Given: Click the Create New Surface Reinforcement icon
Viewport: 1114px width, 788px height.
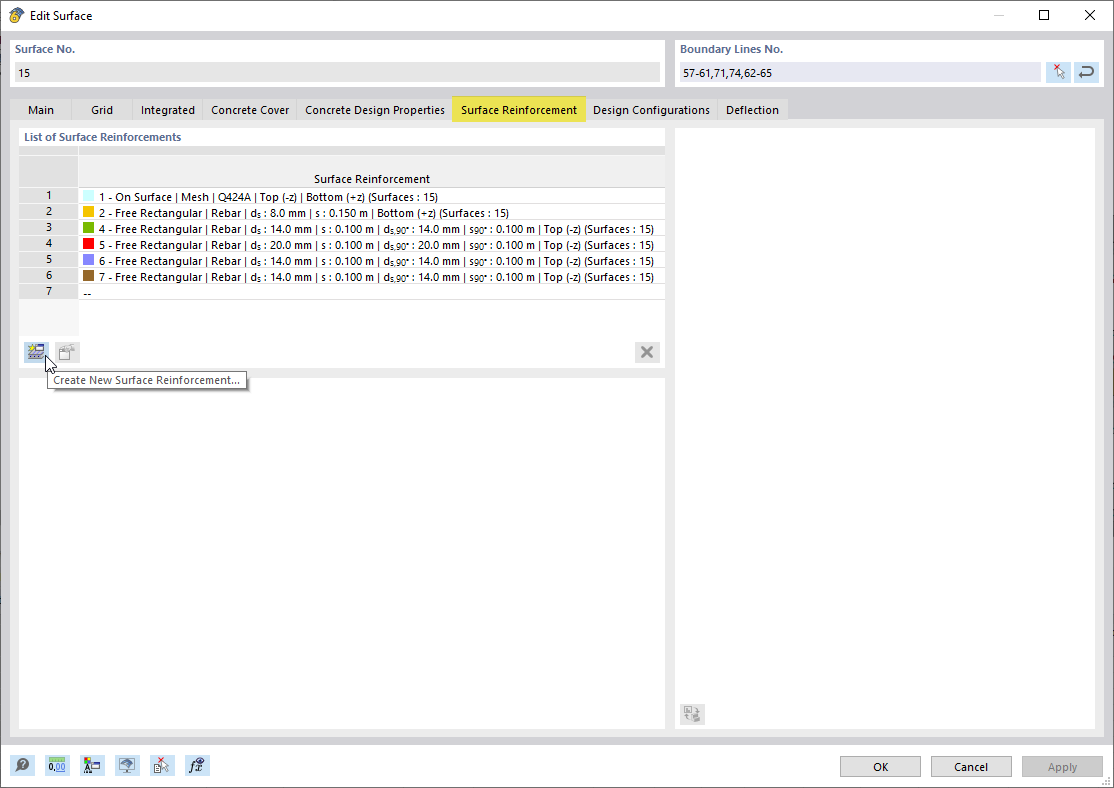Looking at the screenshot, I should pos(36,352).
